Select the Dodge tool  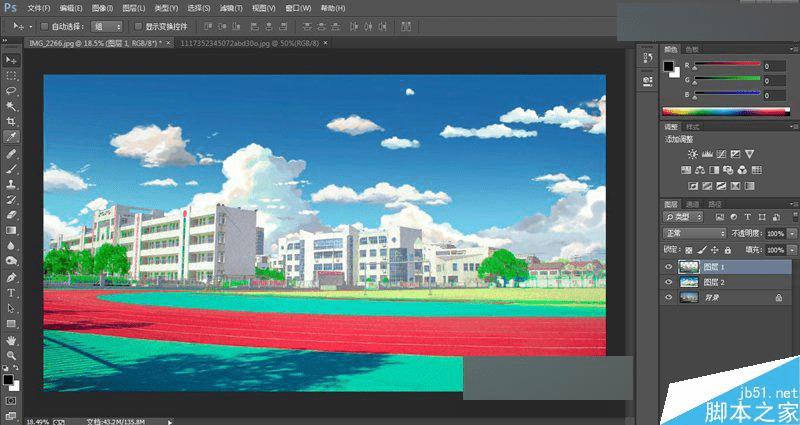point(11,261)
